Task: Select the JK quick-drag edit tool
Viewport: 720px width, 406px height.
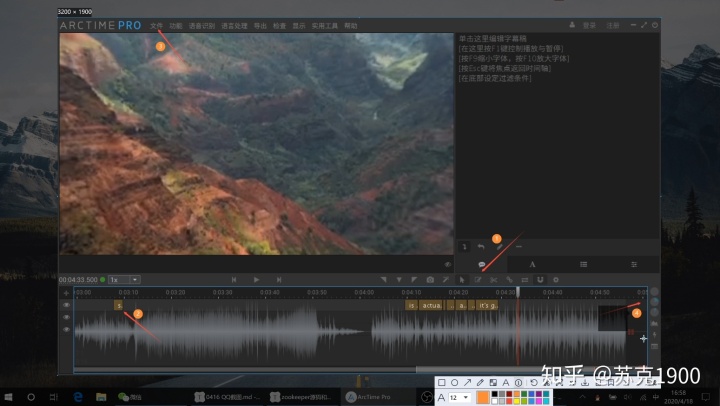Action: click(478, 280)
